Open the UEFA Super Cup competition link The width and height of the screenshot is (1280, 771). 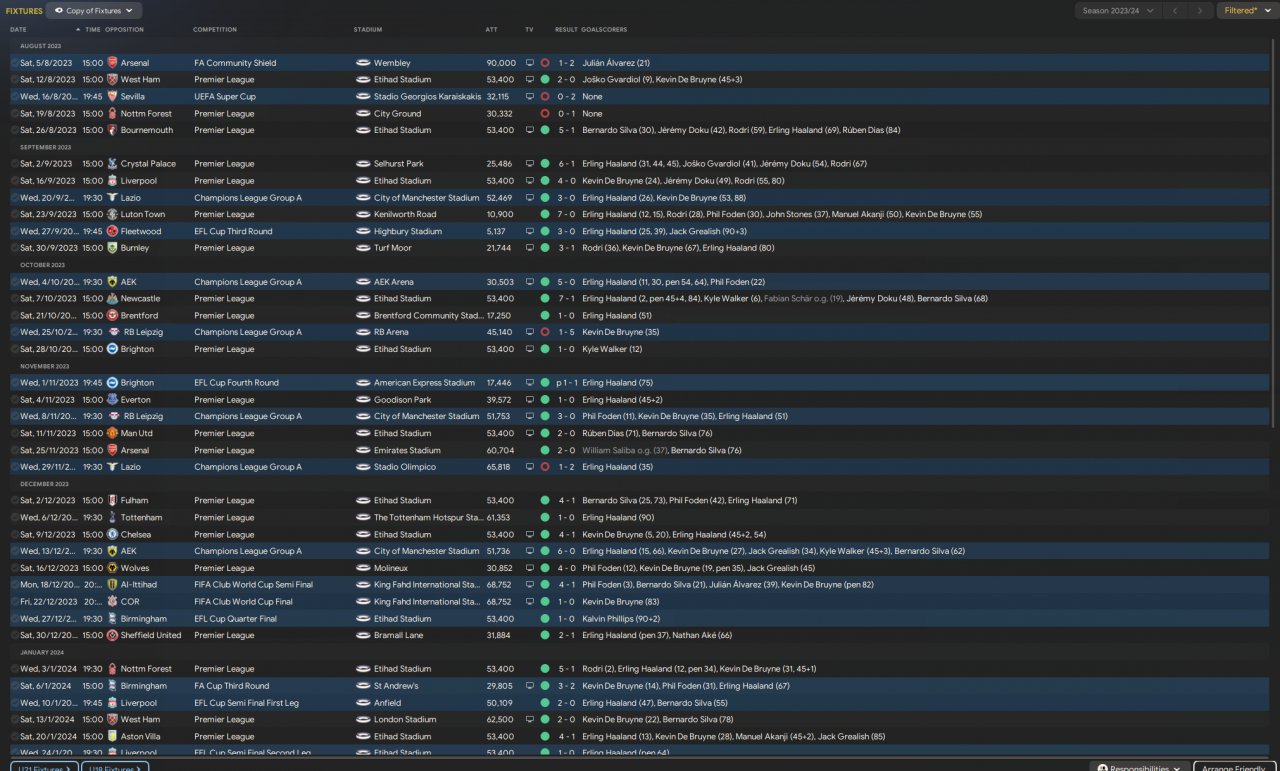pyautogui.click(x=225, y=97)
